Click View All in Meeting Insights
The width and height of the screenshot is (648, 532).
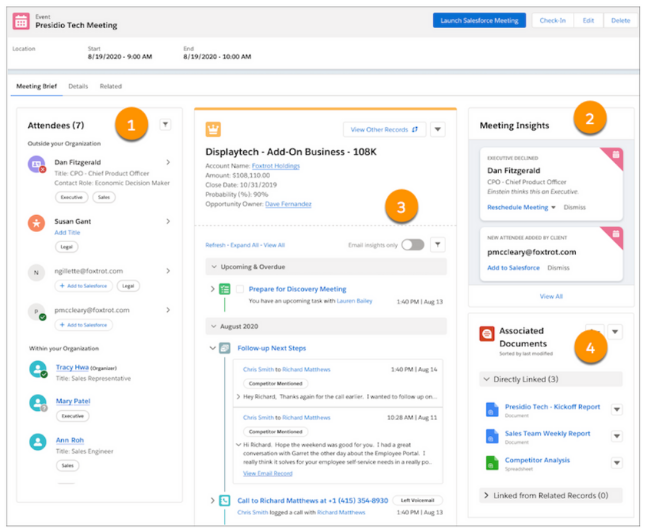point(551,296)
